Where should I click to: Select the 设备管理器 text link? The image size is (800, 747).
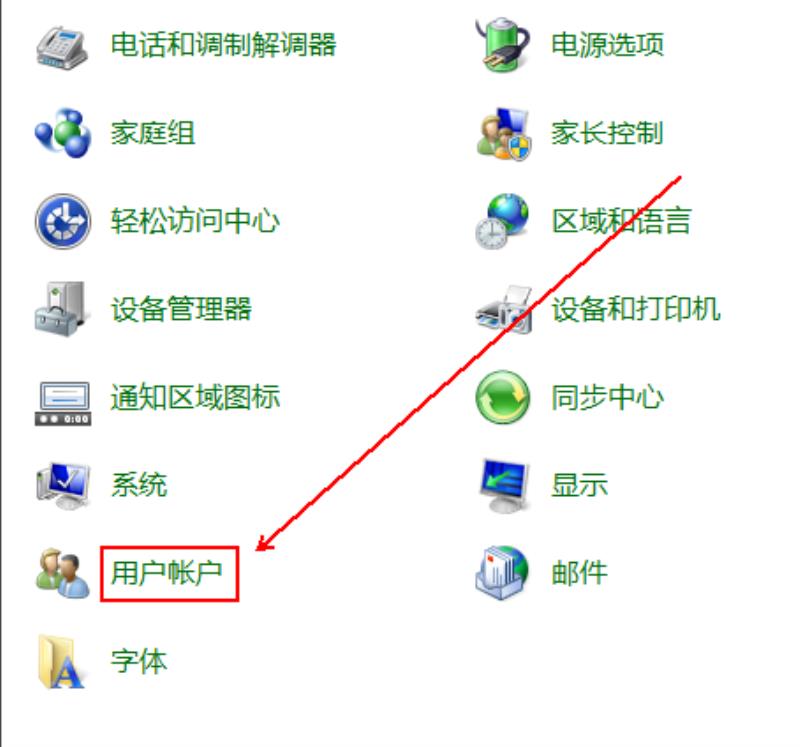click(181, 309)
